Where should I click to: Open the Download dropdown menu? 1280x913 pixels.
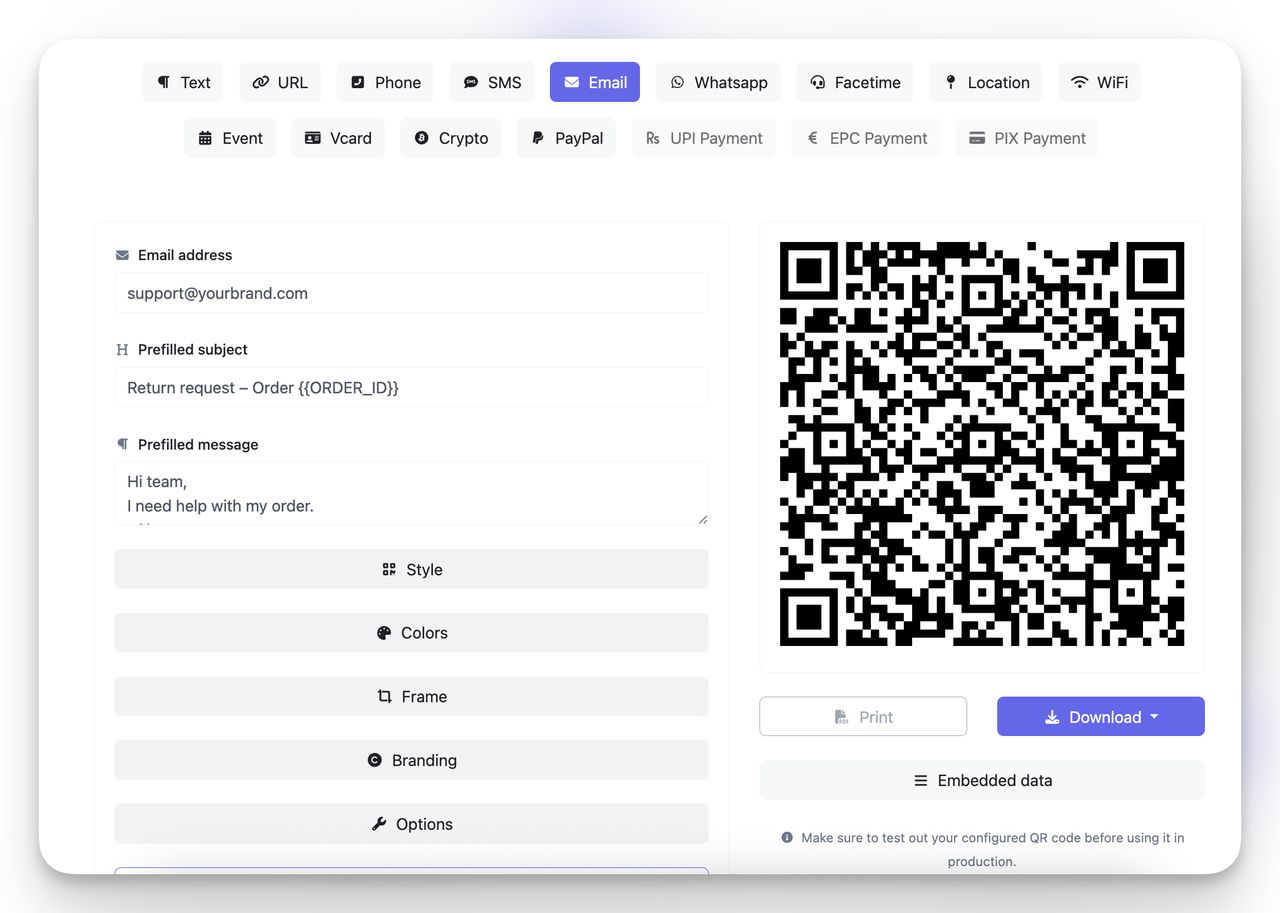pyautogui.click(x=1101, y=717)
